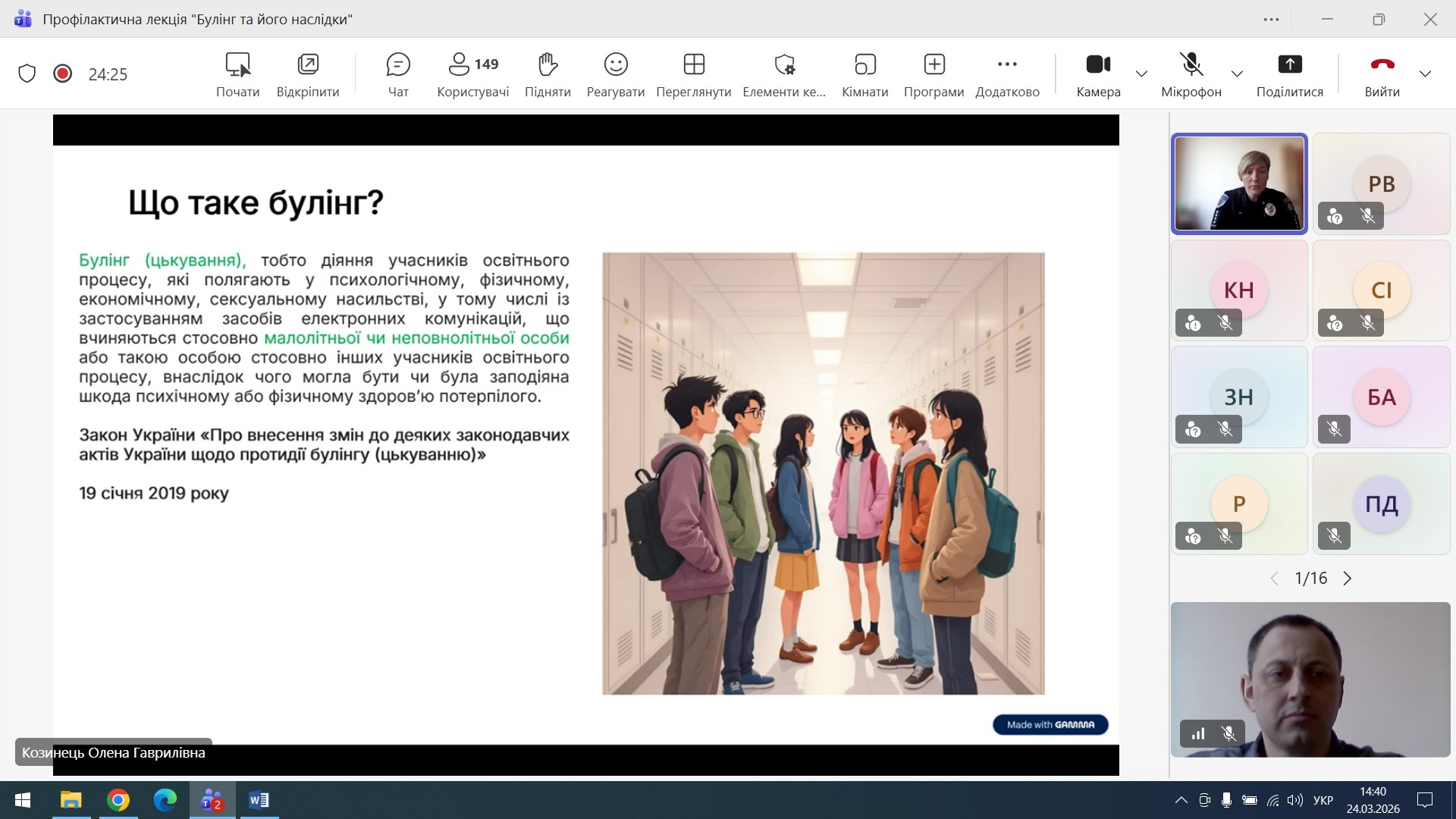Screen dimensions: 1456x819
Task: Toggle the Камера camera on
Action: [x=1098, y=65]
